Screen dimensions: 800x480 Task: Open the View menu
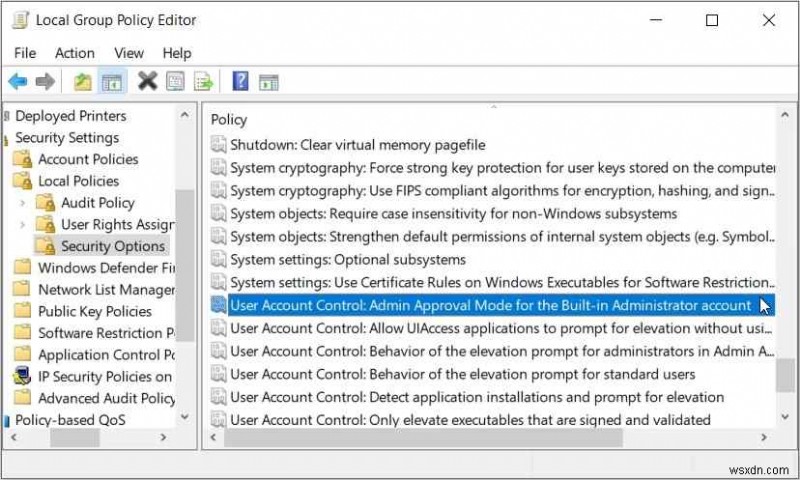pyautogui.click(x=129, y=53)
